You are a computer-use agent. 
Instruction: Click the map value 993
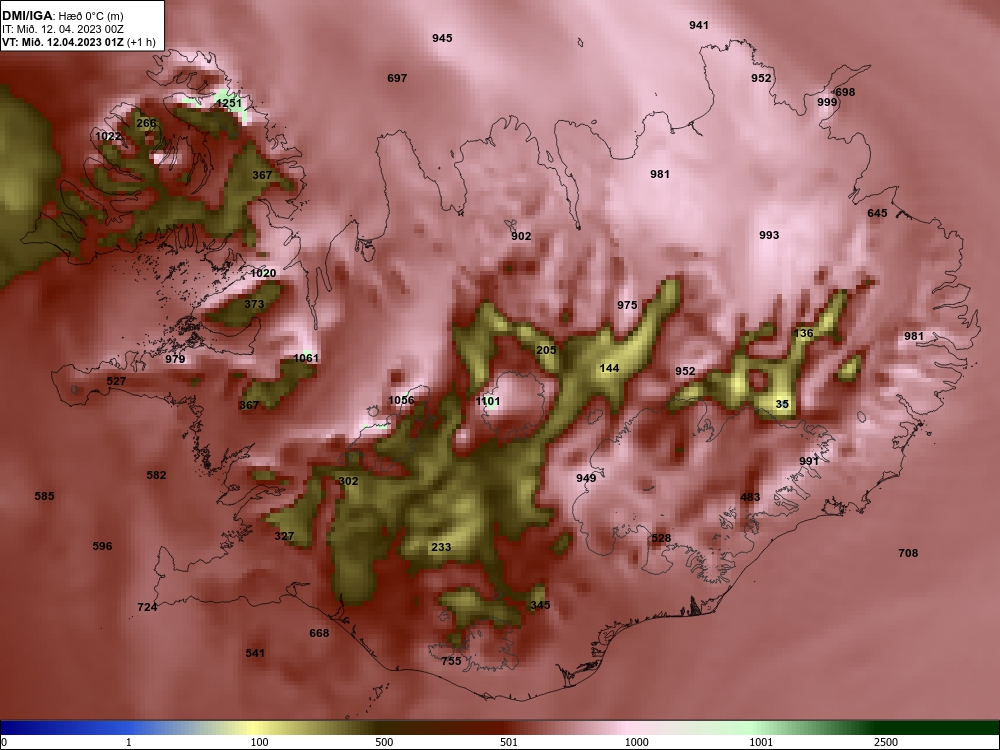point(769,235)
